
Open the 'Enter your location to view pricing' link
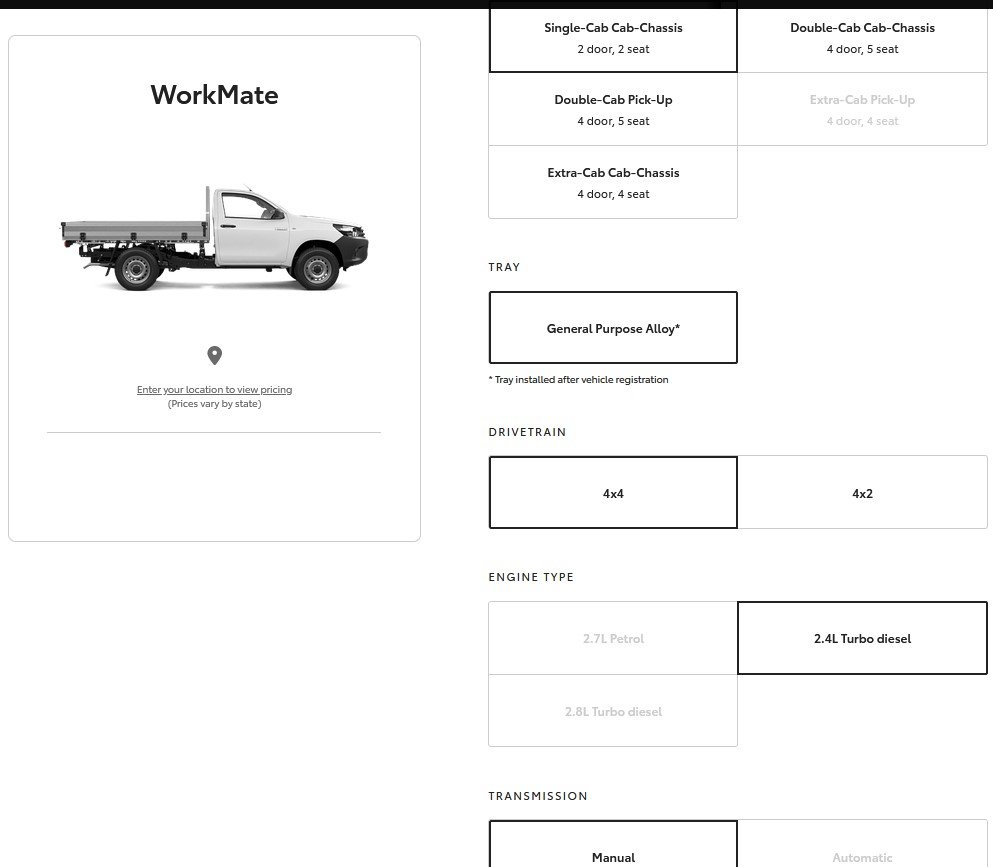click(215, 389)
